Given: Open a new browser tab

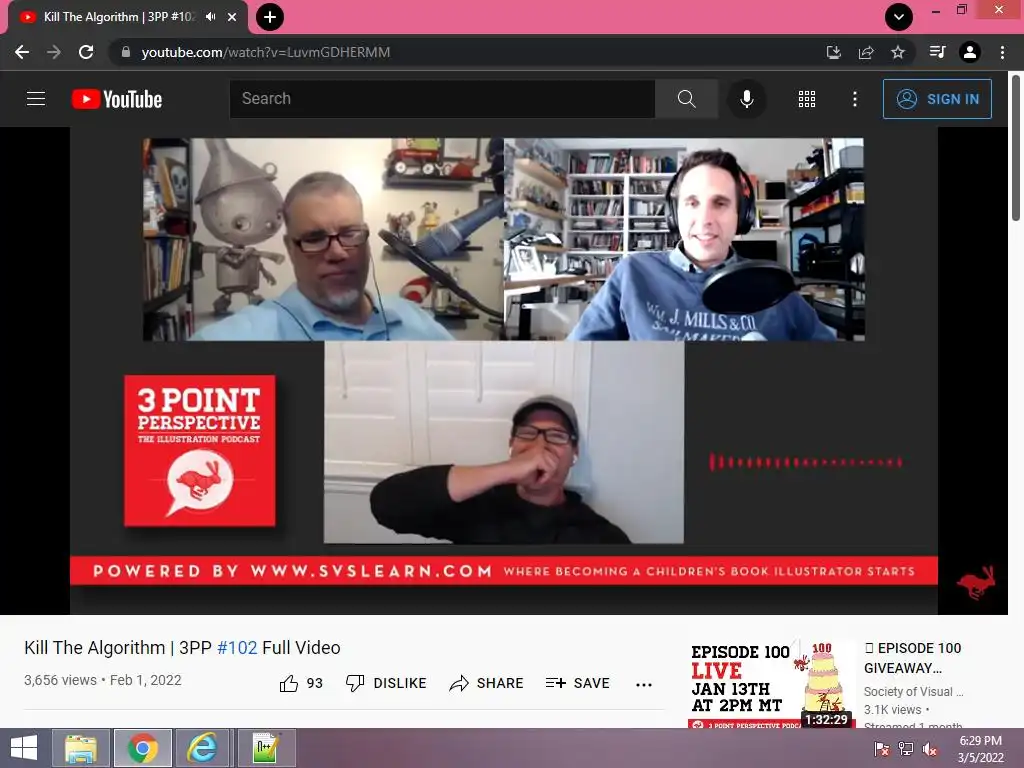Looking at the screenshot, I should [270, 17].
